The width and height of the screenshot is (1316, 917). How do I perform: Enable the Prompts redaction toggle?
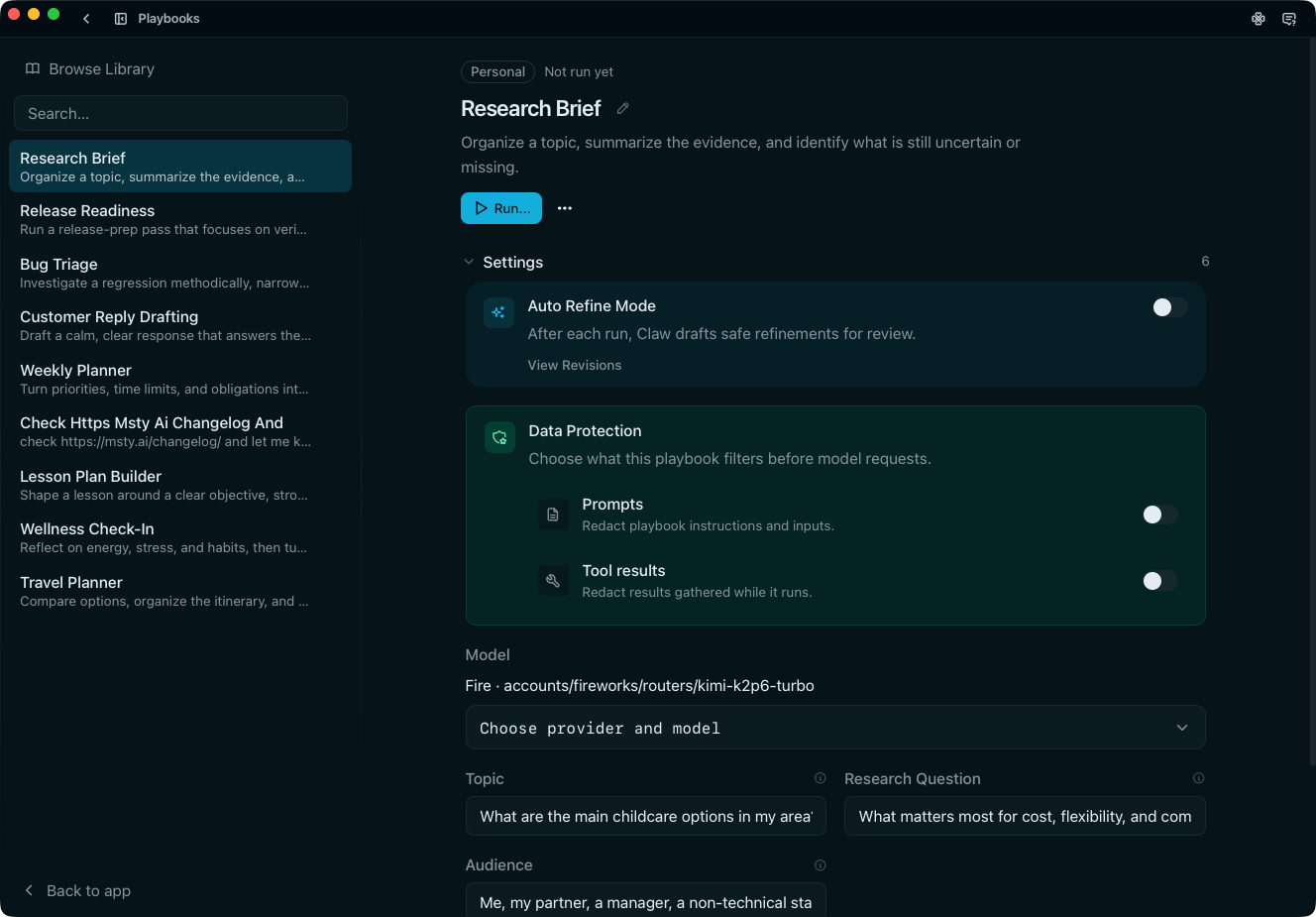(x=1159, y=515)
